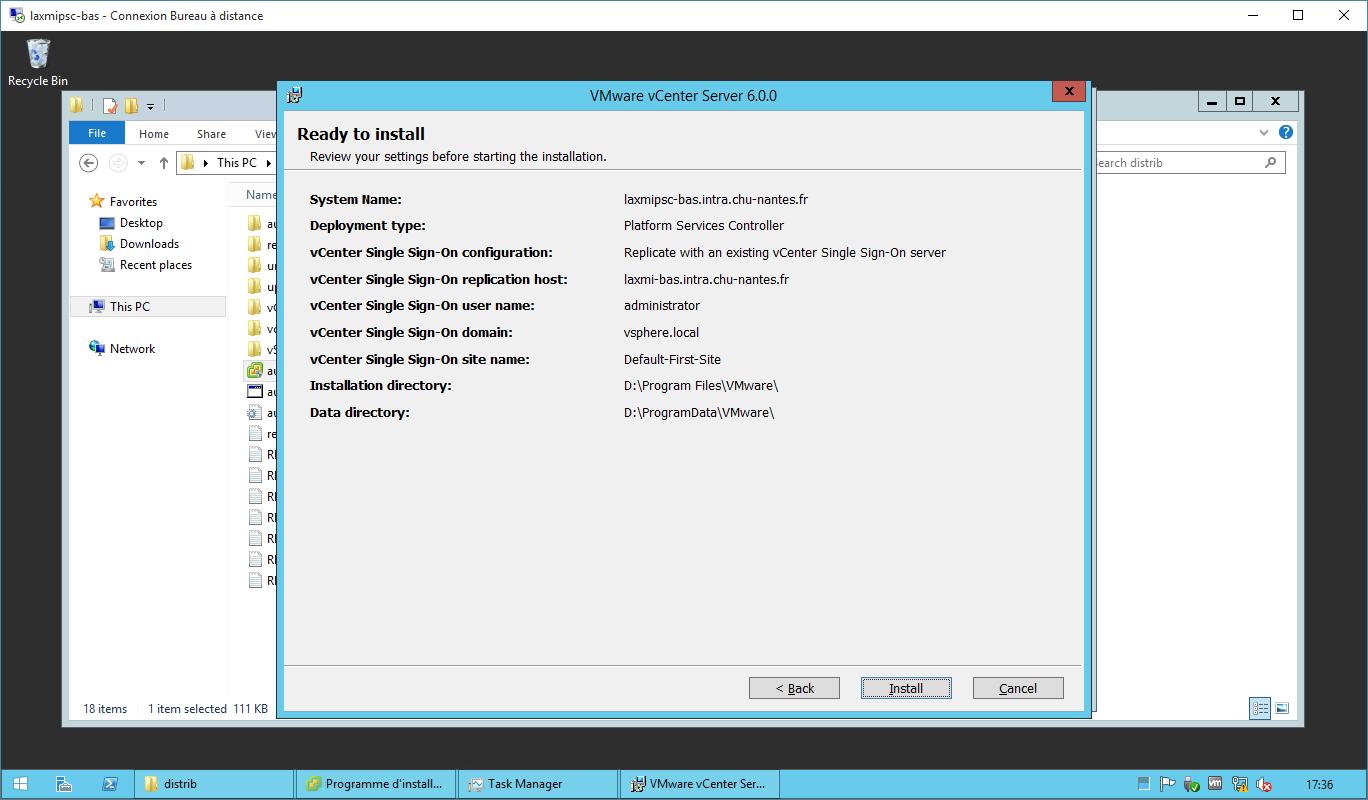Select Downloads in the navigation pane
Screen dimensions: 1368x800
pyautogui.click(x=149, y=244)
